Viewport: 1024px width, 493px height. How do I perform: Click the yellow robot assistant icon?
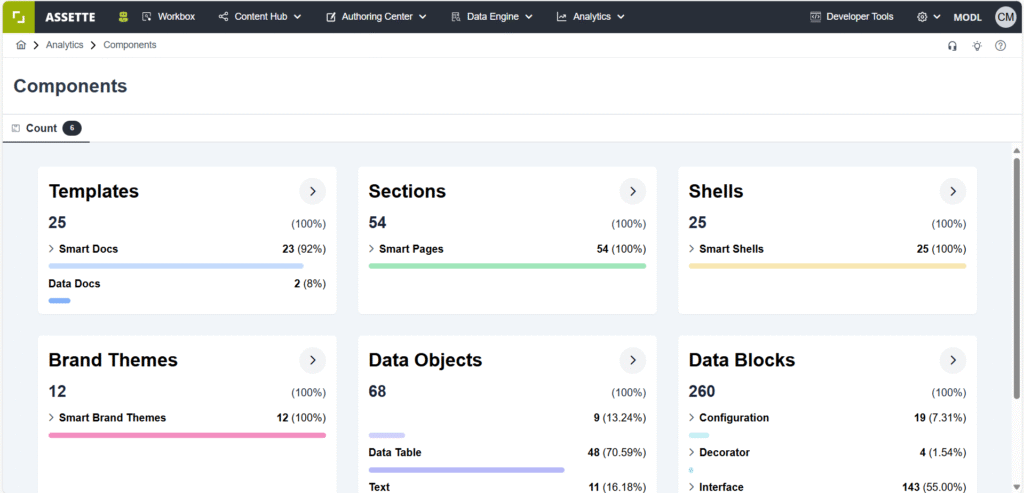tap(123, 17)
